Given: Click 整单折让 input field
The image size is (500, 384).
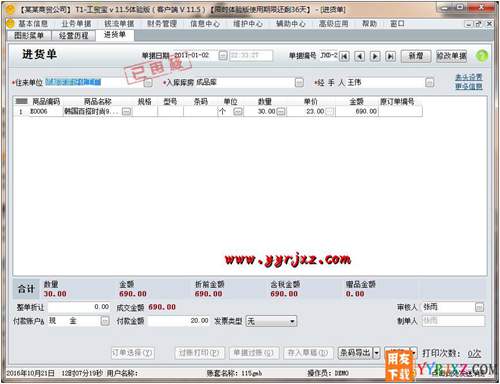Looking at the screenshot, I should (x=79, y=307).
